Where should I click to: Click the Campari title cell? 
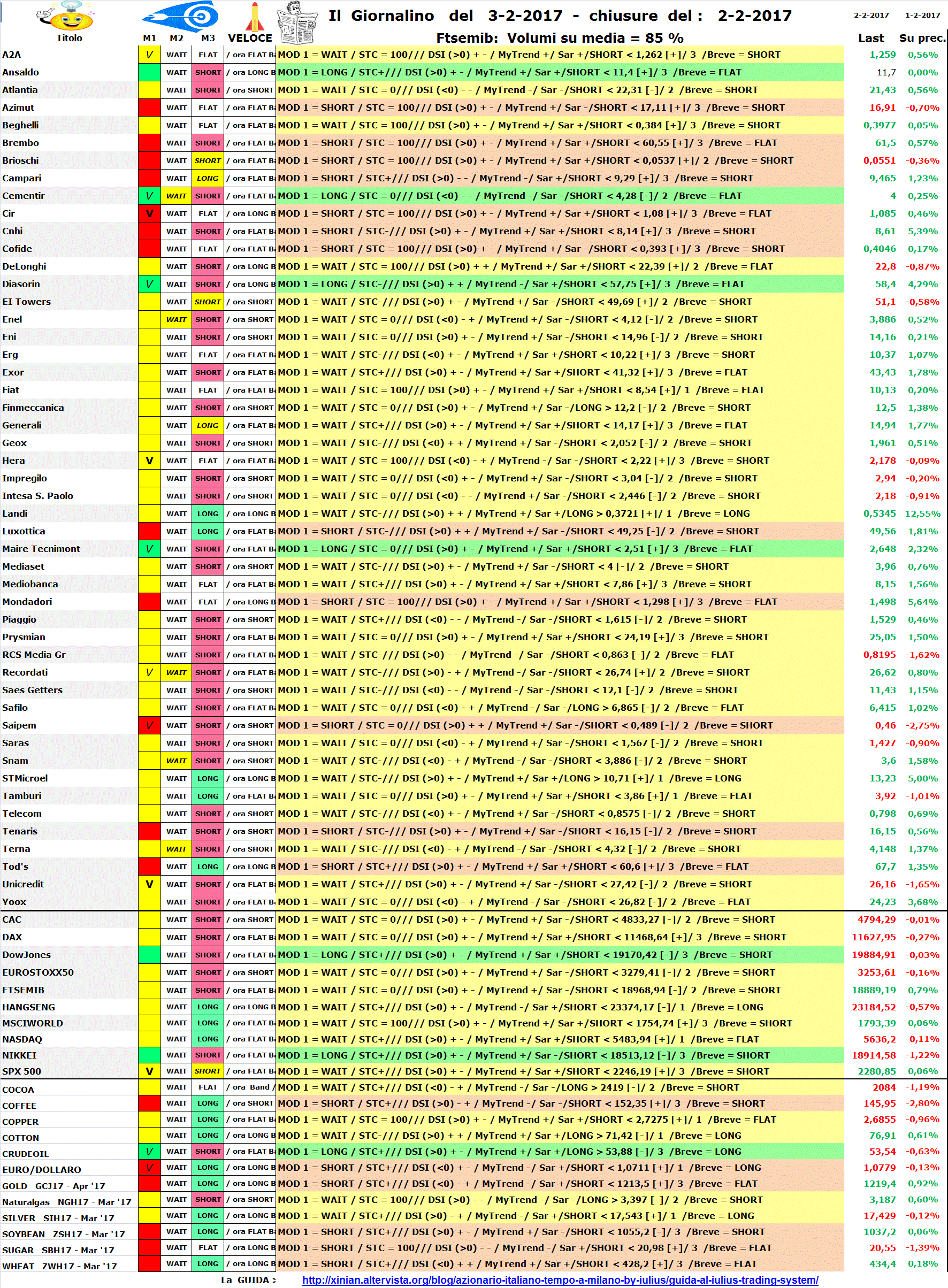coord(69,178)
